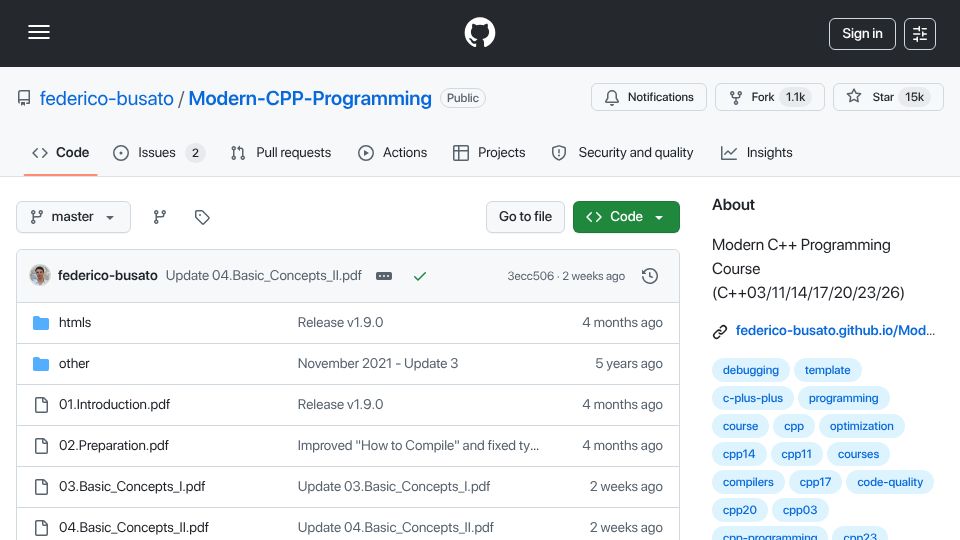Viewport: 960px width, 540px height.
Task: Switch to the Code tab
Action: (x=61, y=152)
